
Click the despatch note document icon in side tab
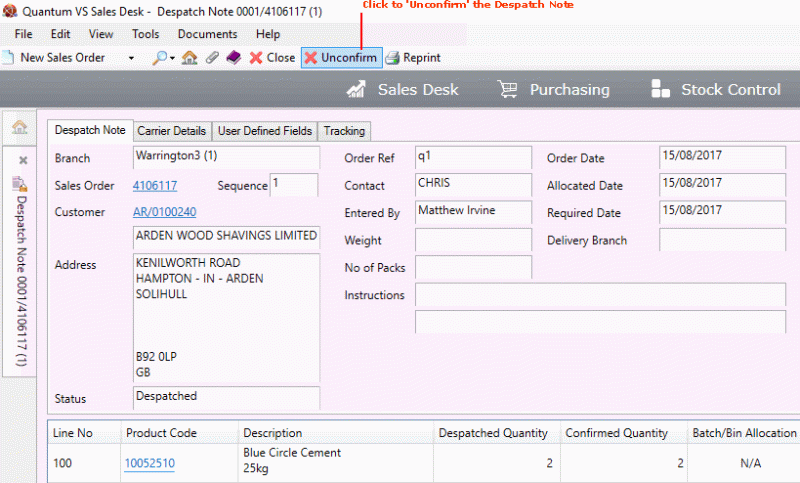pyautogui.click(x=19, y=183)
